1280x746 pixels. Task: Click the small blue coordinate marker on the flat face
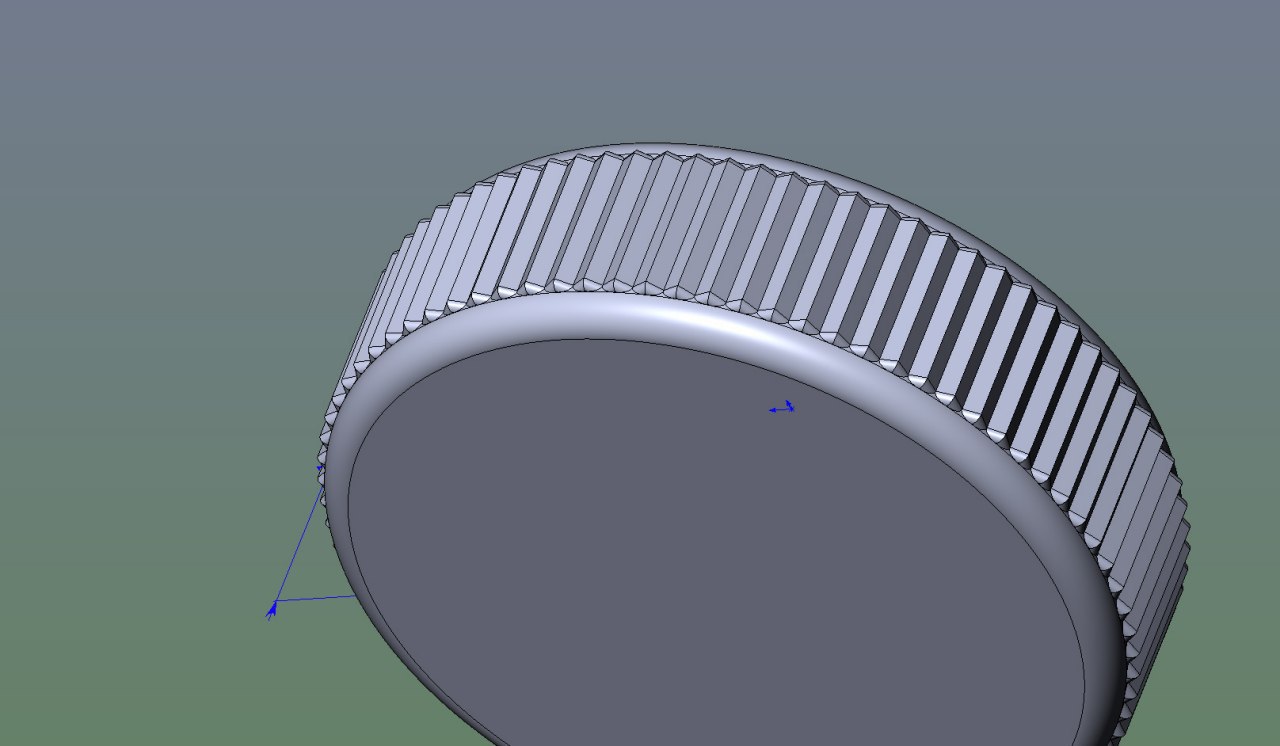pos(782,407)
